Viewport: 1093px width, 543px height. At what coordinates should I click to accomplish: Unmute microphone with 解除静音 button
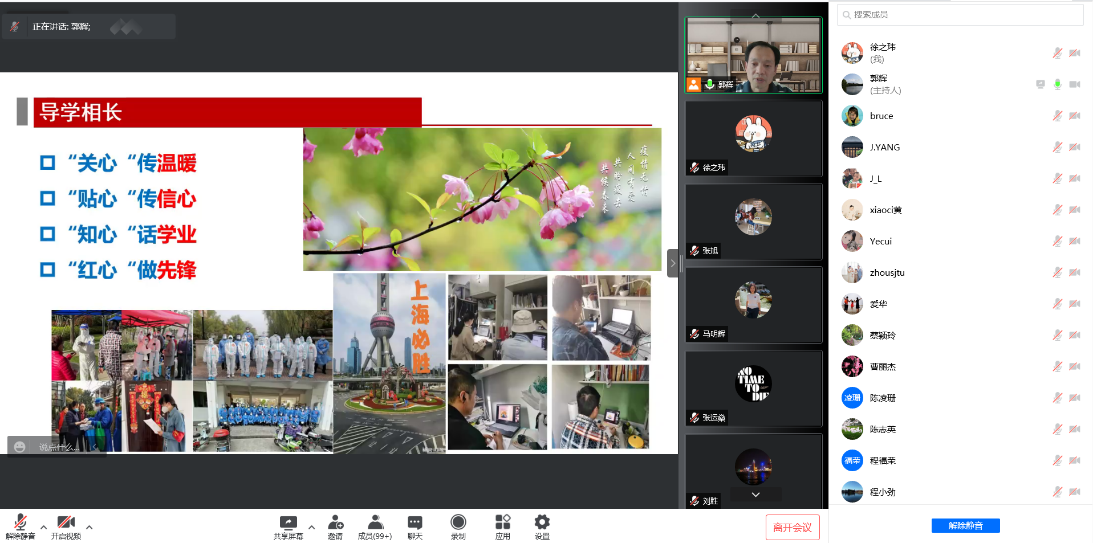[20, 524]
